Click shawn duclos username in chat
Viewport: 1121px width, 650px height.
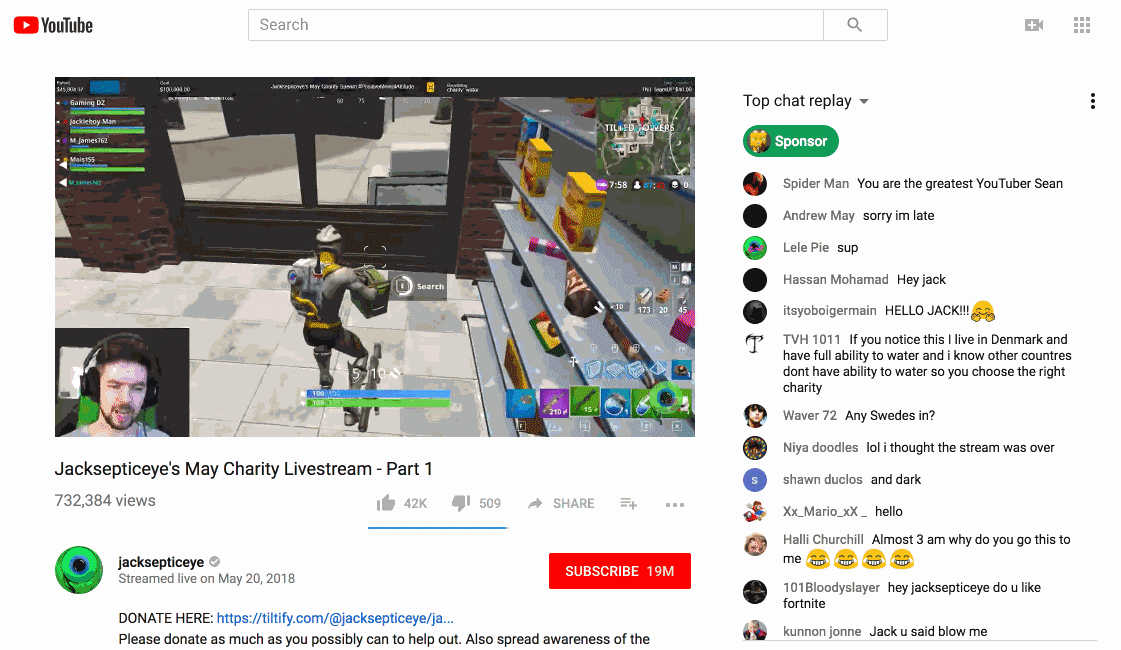click(x=822, y=480)
